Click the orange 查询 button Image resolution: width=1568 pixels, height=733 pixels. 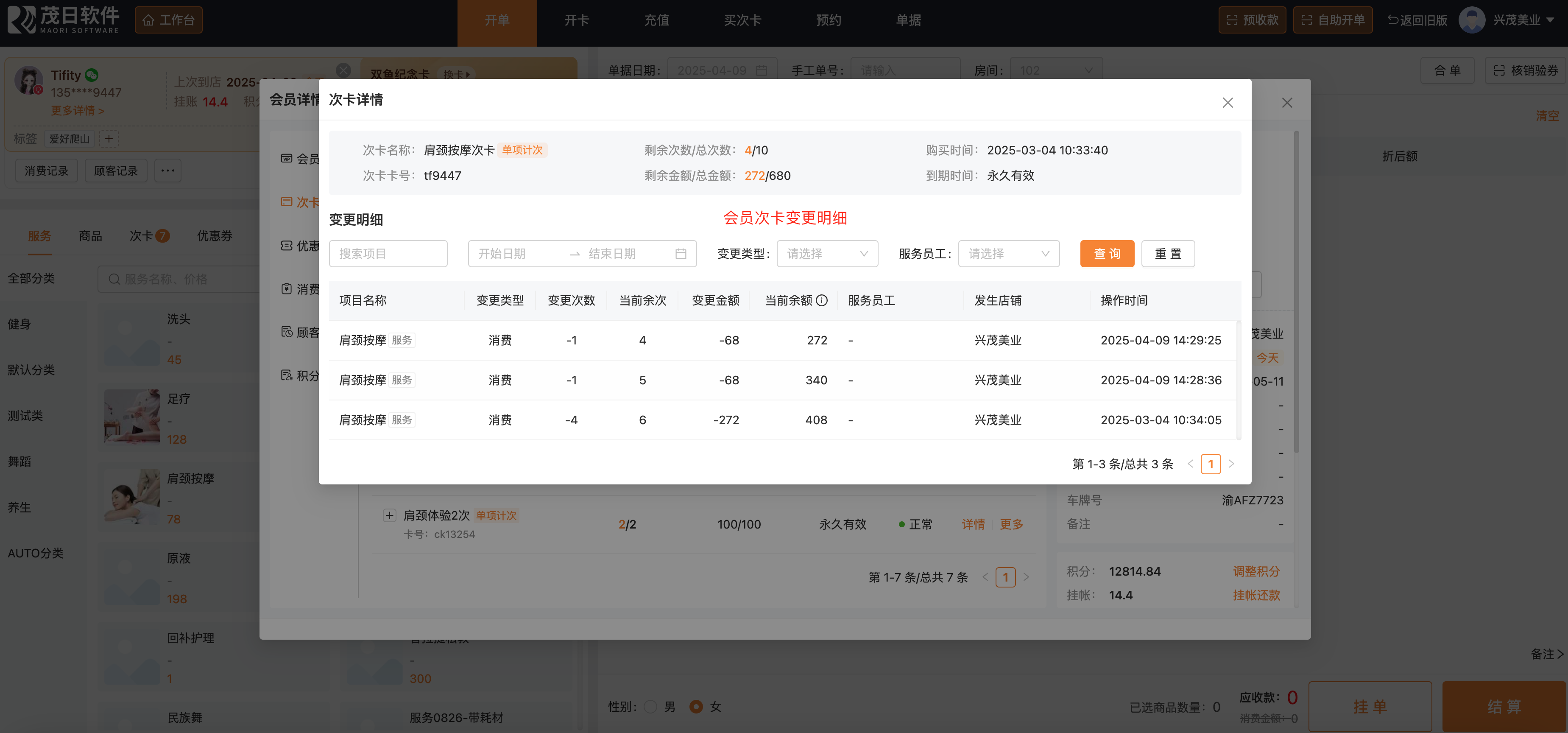pyautogui.click(x=1107, y=254)
